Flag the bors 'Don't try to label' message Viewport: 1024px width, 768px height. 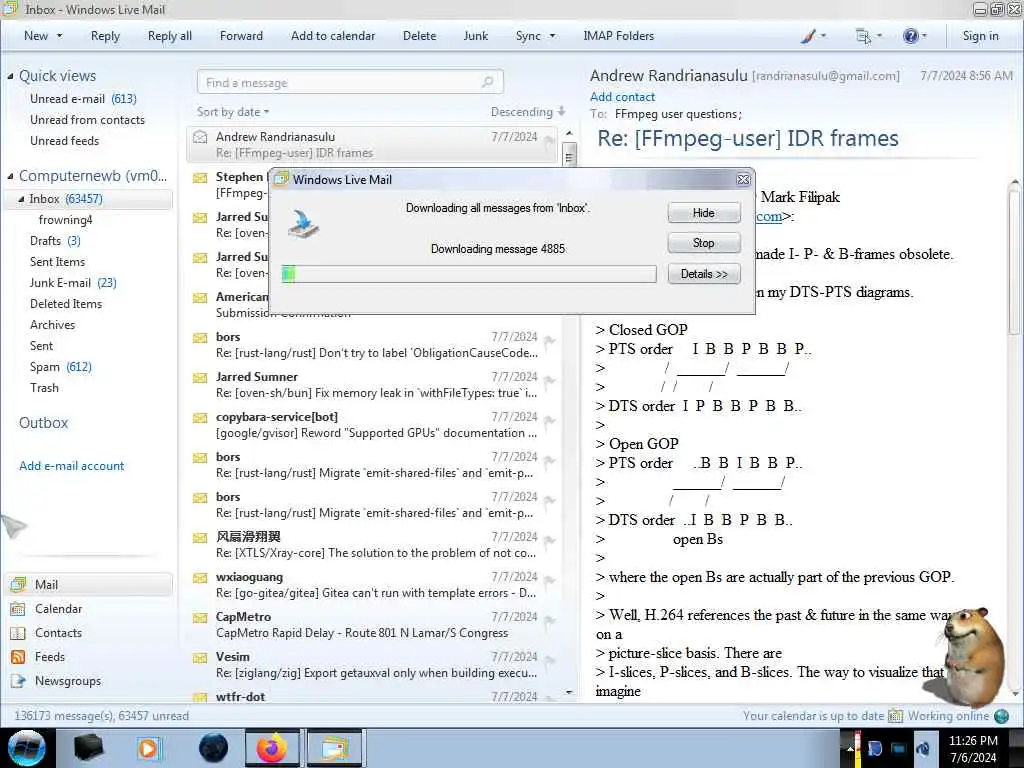550,340
